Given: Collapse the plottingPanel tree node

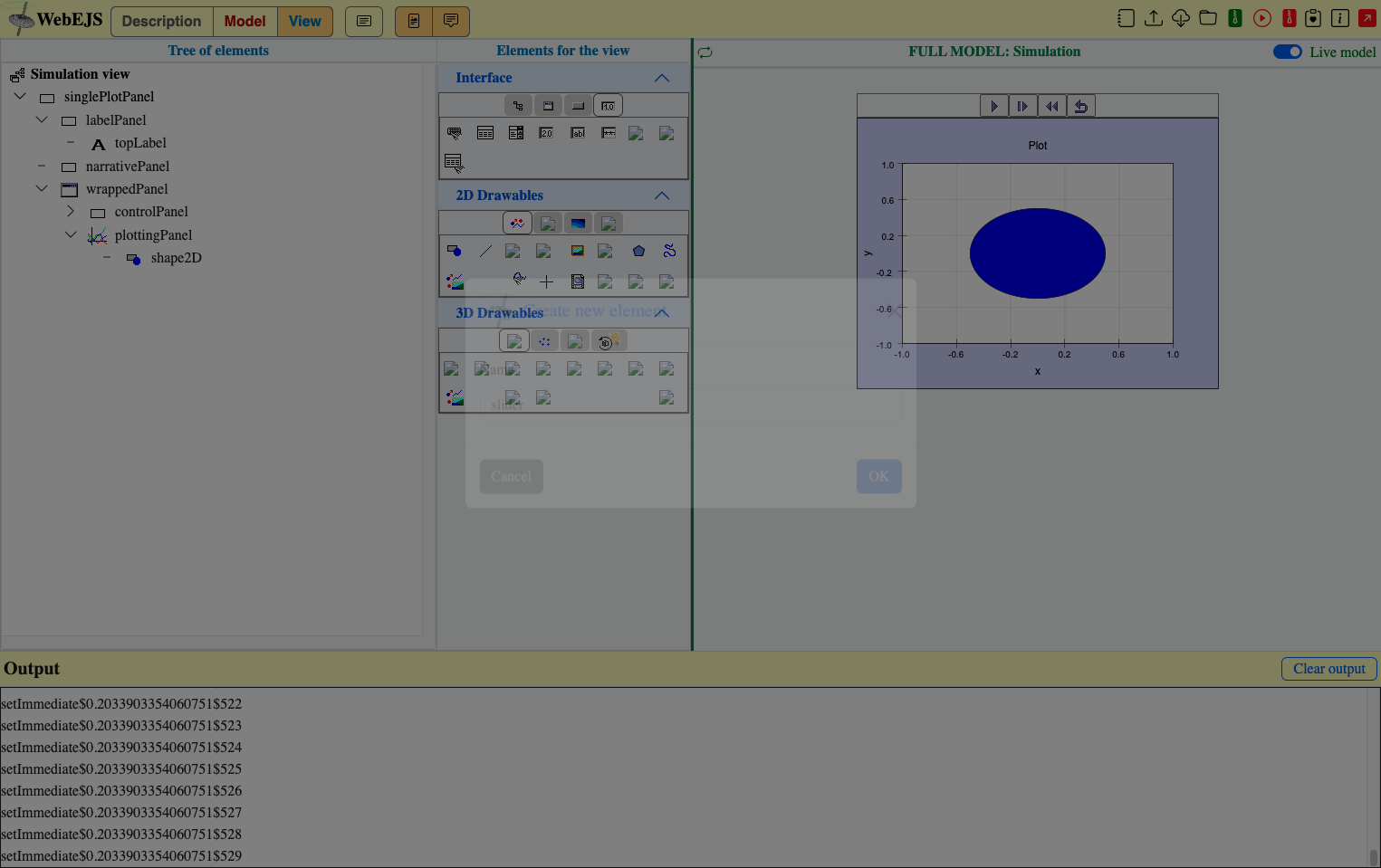Looking at the screenshot, I should click(x=71, y=234).
